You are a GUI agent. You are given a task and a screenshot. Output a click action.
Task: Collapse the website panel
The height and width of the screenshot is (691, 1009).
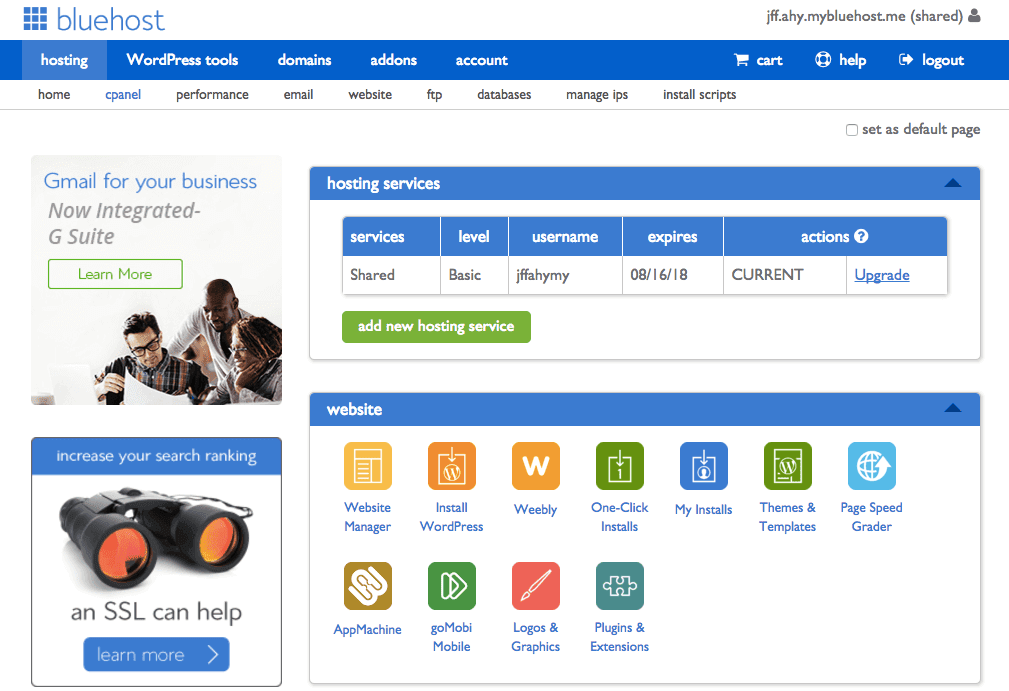[x=953, y=408]
